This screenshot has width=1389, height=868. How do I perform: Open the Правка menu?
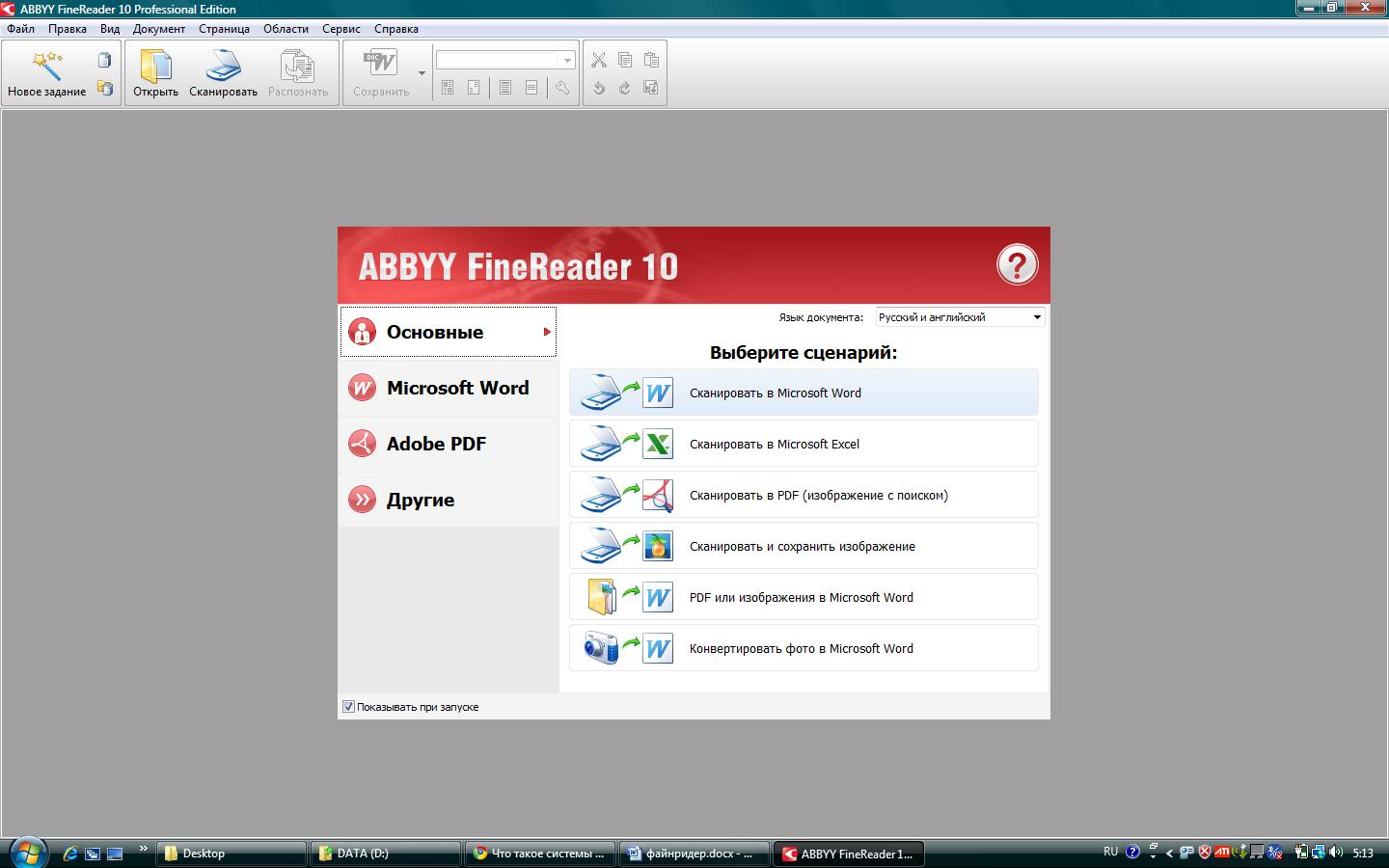point(68,29)
